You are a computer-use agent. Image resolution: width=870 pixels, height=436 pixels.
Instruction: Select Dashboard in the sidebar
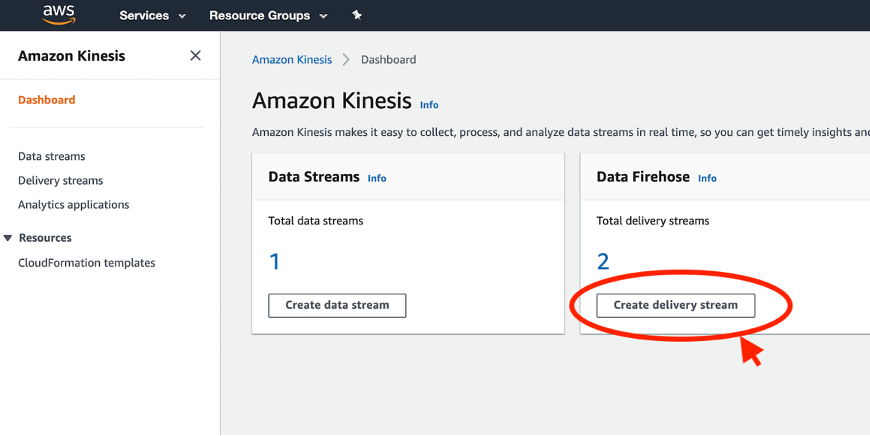point(47,100)
